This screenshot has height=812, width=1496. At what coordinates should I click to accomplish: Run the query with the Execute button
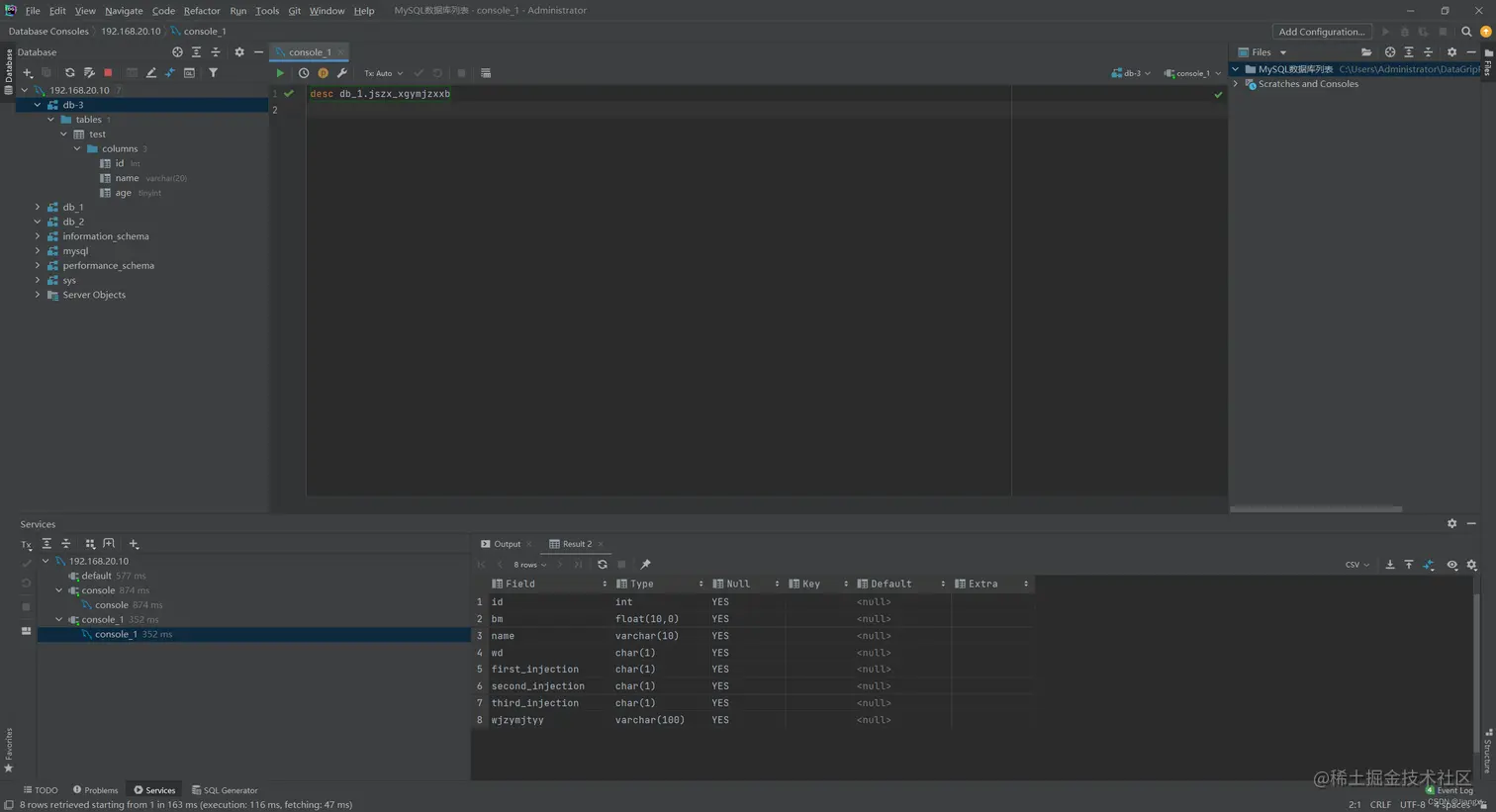click(x=280, y=73)
